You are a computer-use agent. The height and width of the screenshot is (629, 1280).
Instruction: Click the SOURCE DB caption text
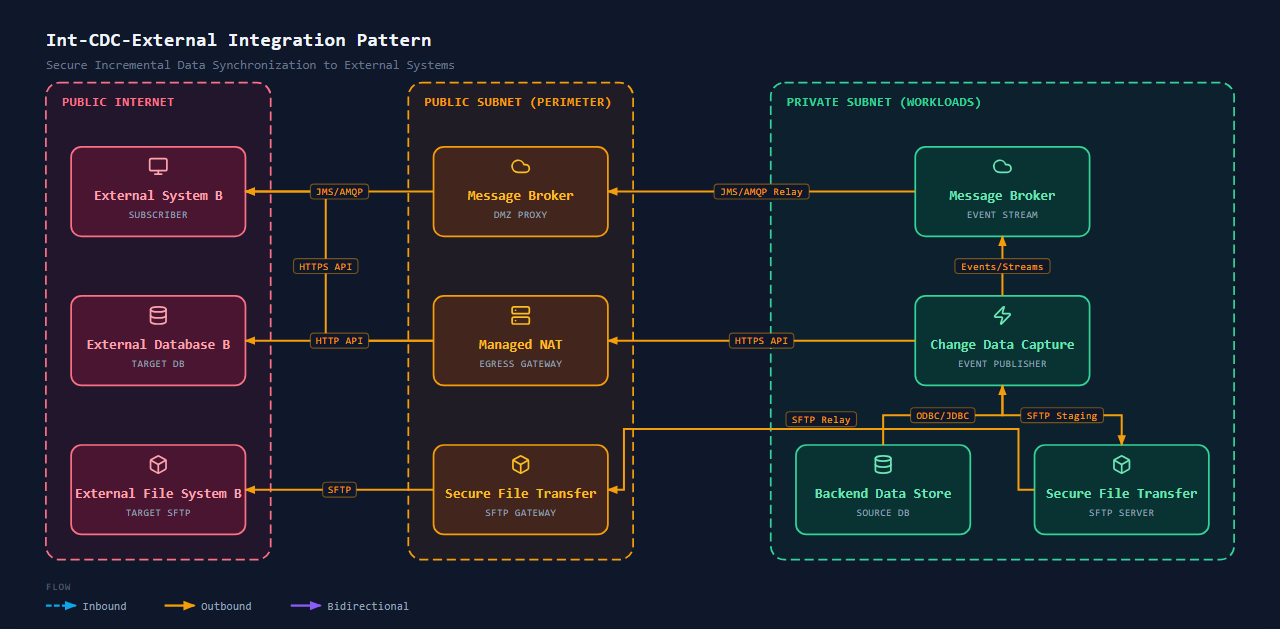click(883, 513)
